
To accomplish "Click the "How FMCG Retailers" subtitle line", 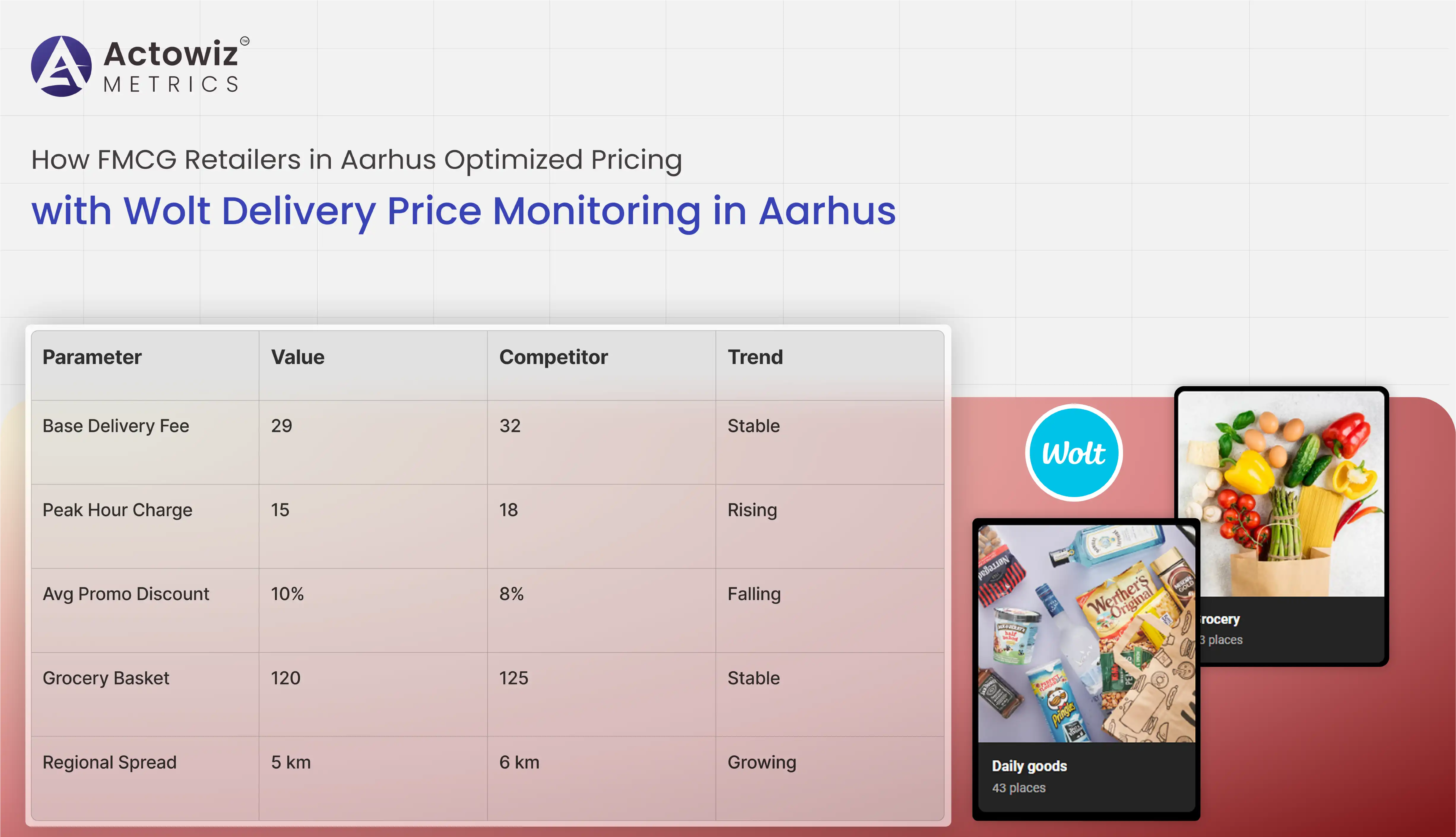I will coord(356,159).
